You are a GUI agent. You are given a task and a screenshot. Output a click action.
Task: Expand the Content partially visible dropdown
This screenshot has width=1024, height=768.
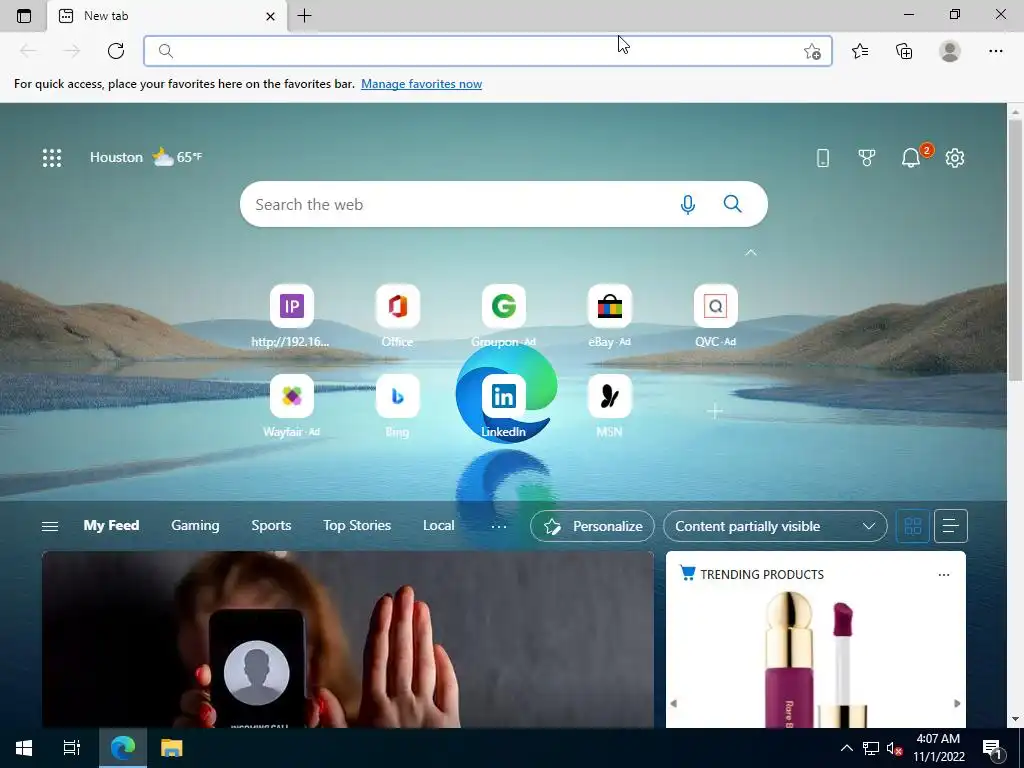tap(775, 526)
